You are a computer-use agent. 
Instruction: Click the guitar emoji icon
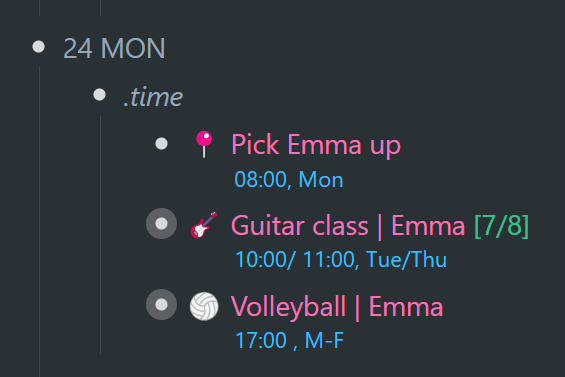(204, 225)
